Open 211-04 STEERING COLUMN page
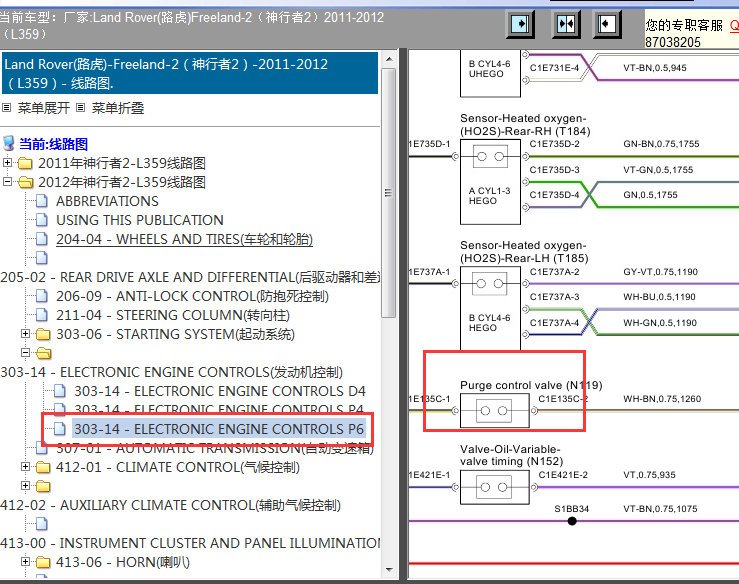Viewport: 739px width, 584px height. click(x=173, y=315)
